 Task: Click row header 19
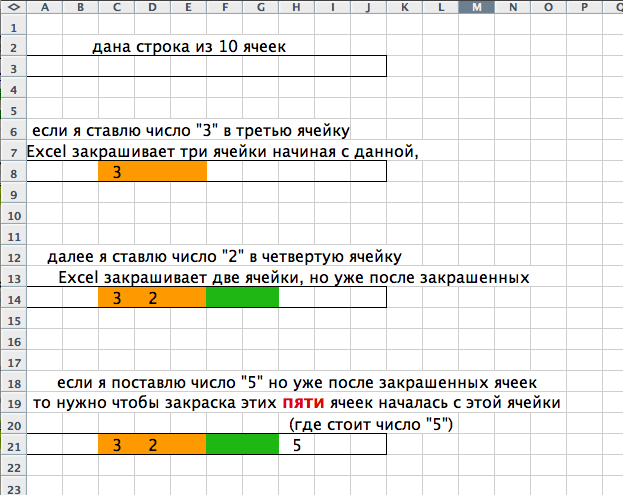coord(11,403)
